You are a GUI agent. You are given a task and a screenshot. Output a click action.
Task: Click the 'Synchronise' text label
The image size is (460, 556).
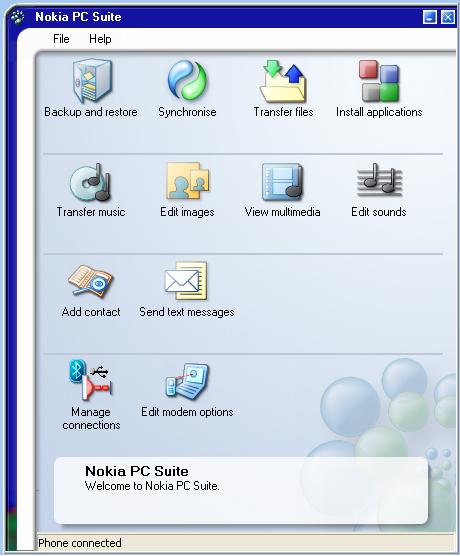click(x=187, y=112)
